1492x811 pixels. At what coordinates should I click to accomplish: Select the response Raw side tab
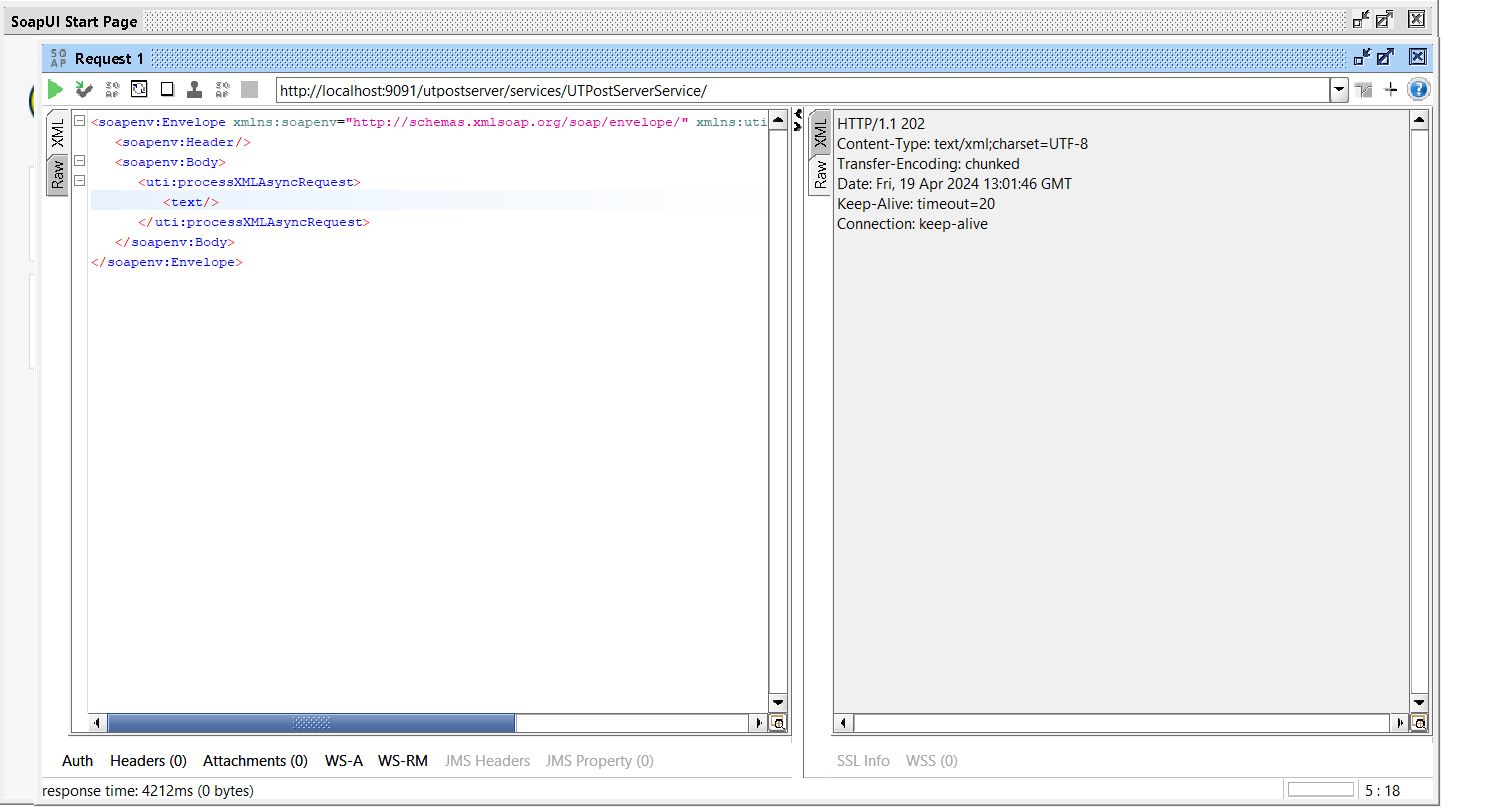820,174
